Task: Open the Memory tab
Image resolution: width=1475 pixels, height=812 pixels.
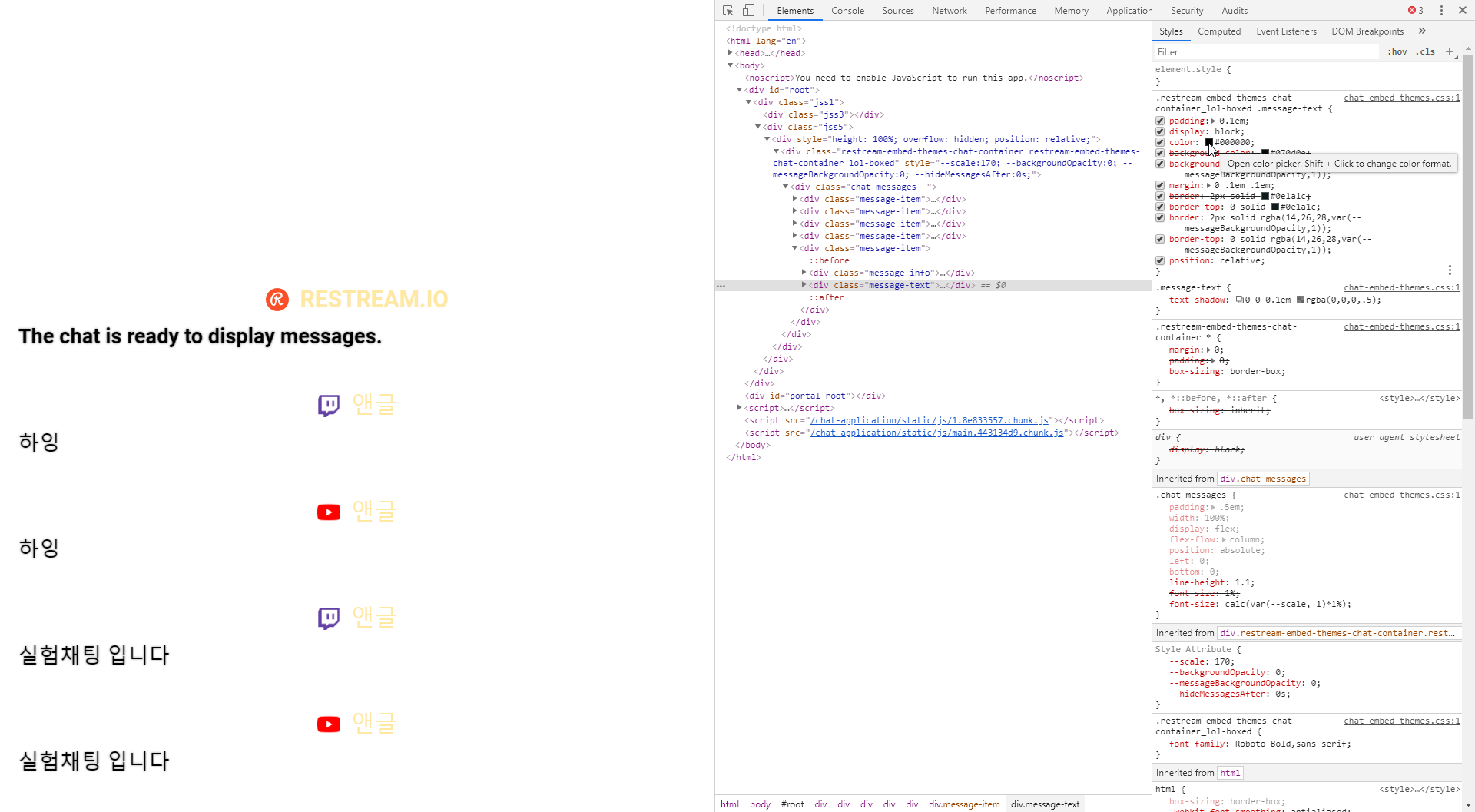Action: point(1072,10)
